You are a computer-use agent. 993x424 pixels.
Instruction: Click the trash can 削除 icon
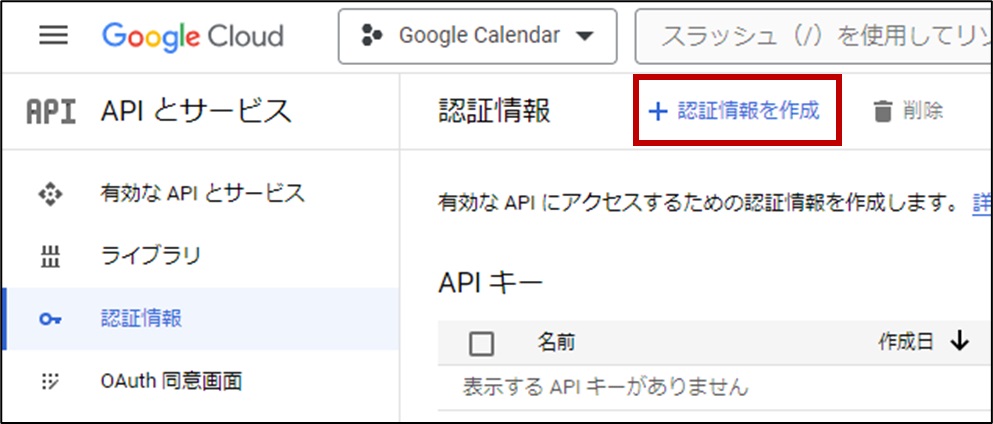pos(882,111)
